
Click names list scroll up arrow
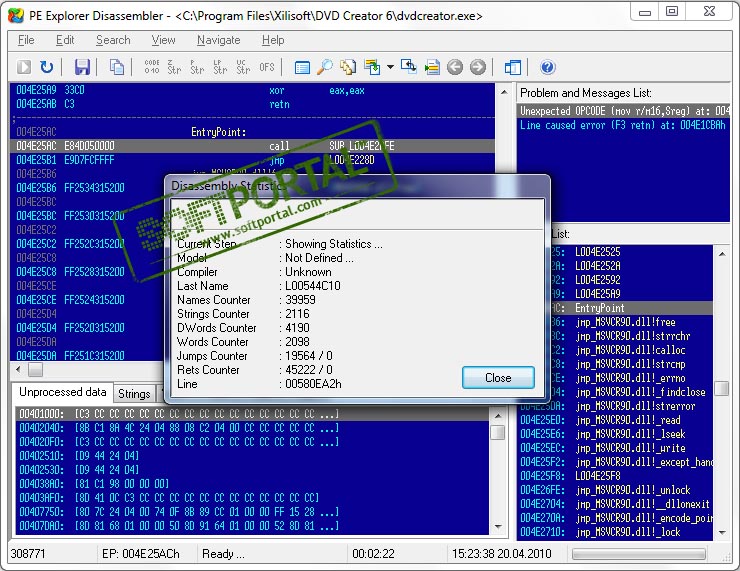click(x=722, y=254)
